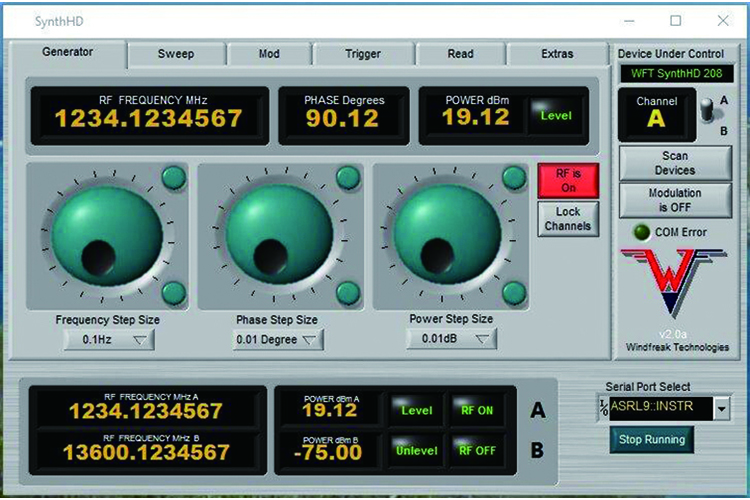Open the Extras tab
The height and width of the screenshot is (500, 750).
[557, 54]
